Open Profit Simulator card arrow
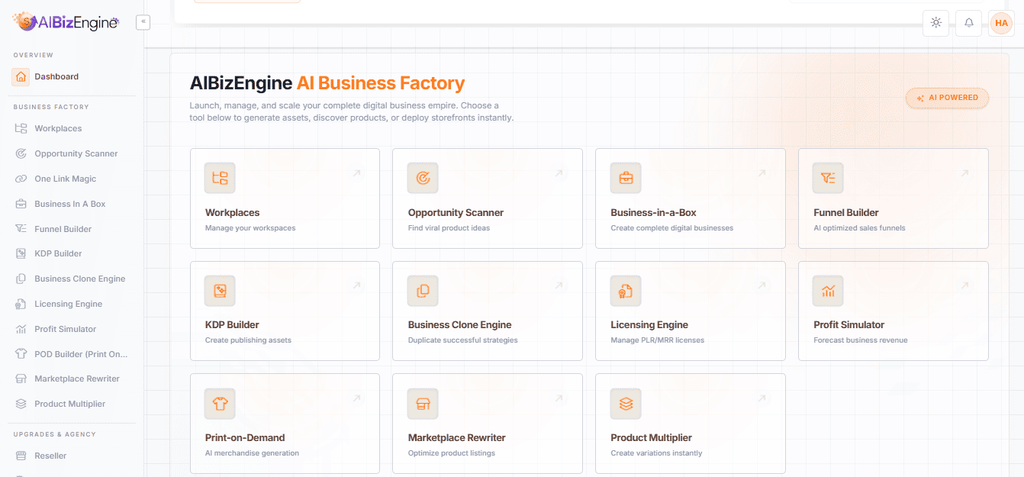 point(965,286)
